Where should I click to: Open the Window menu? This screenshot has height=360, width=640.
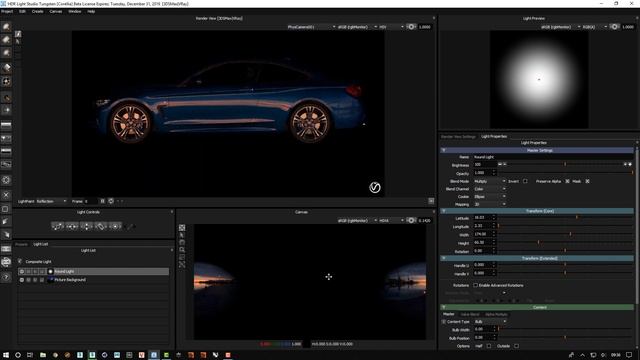coord(75,11)
